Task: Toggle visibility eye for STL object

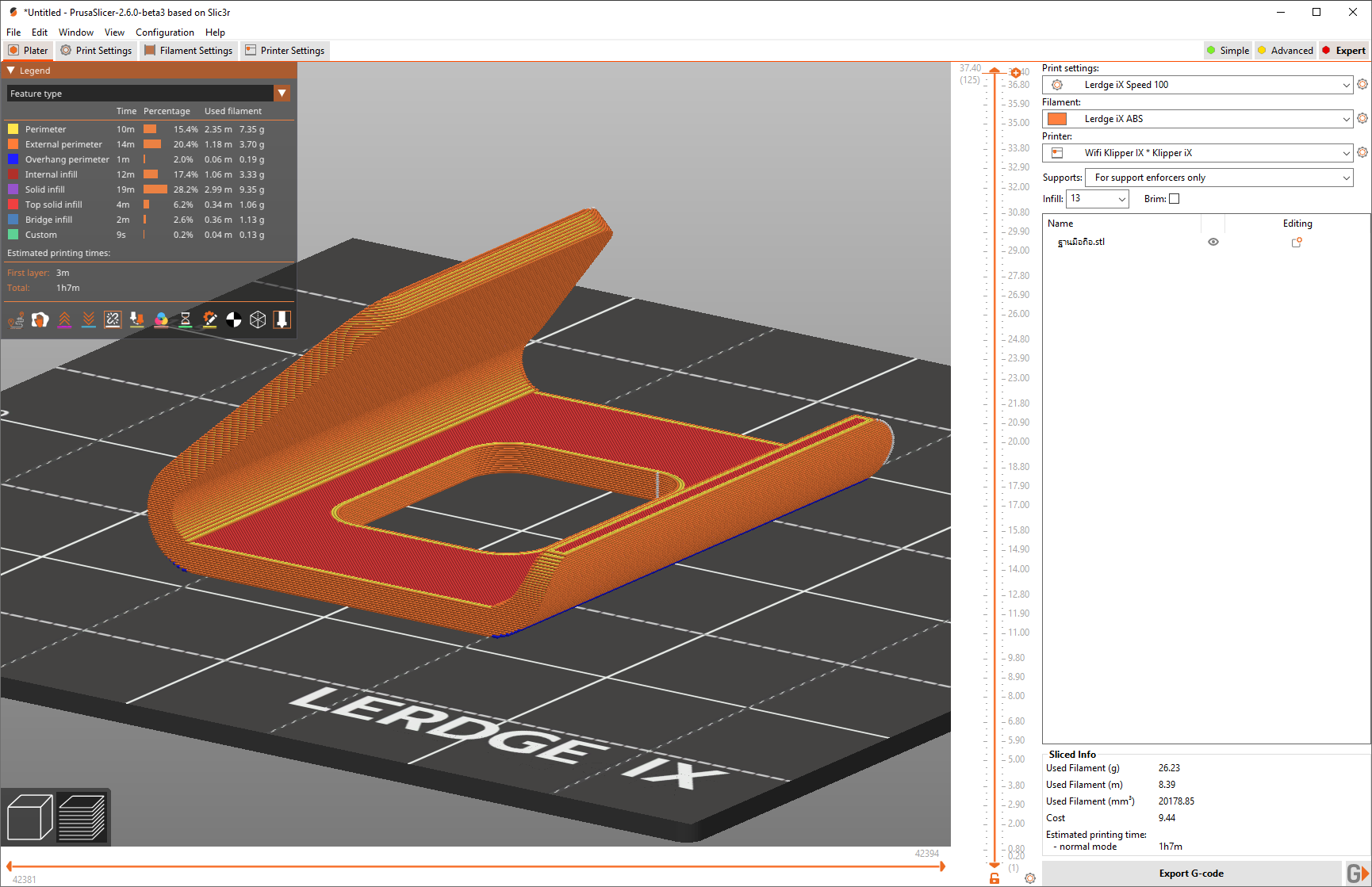Action: [1213, 242]
